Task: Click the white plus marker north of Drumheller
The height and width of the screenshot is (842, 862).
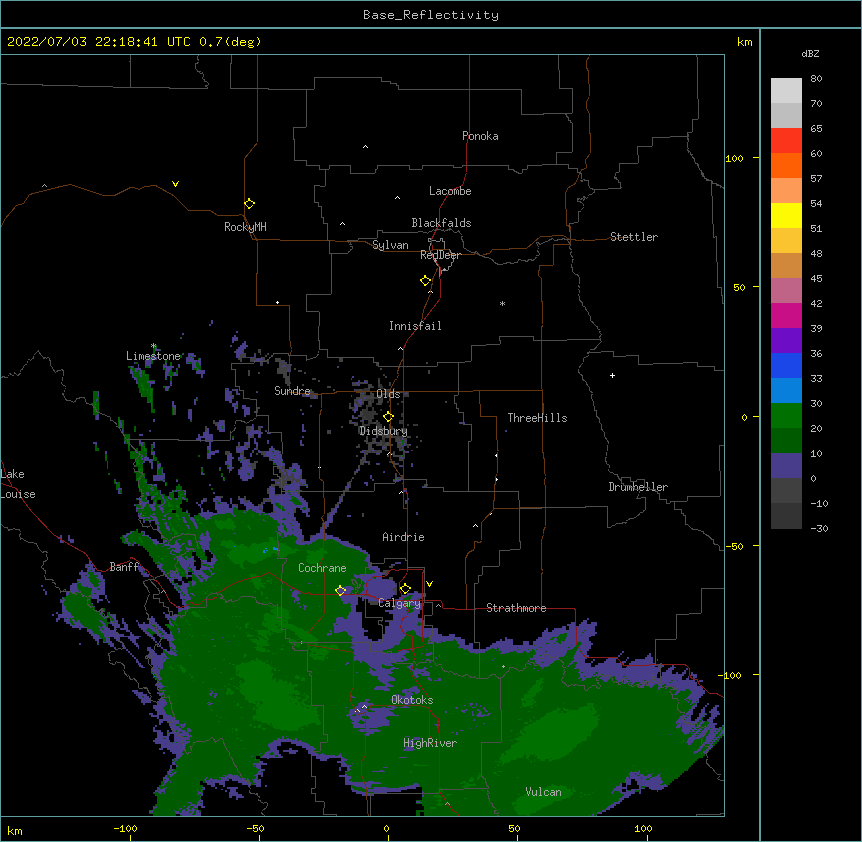Action: (x=612, y=375)
